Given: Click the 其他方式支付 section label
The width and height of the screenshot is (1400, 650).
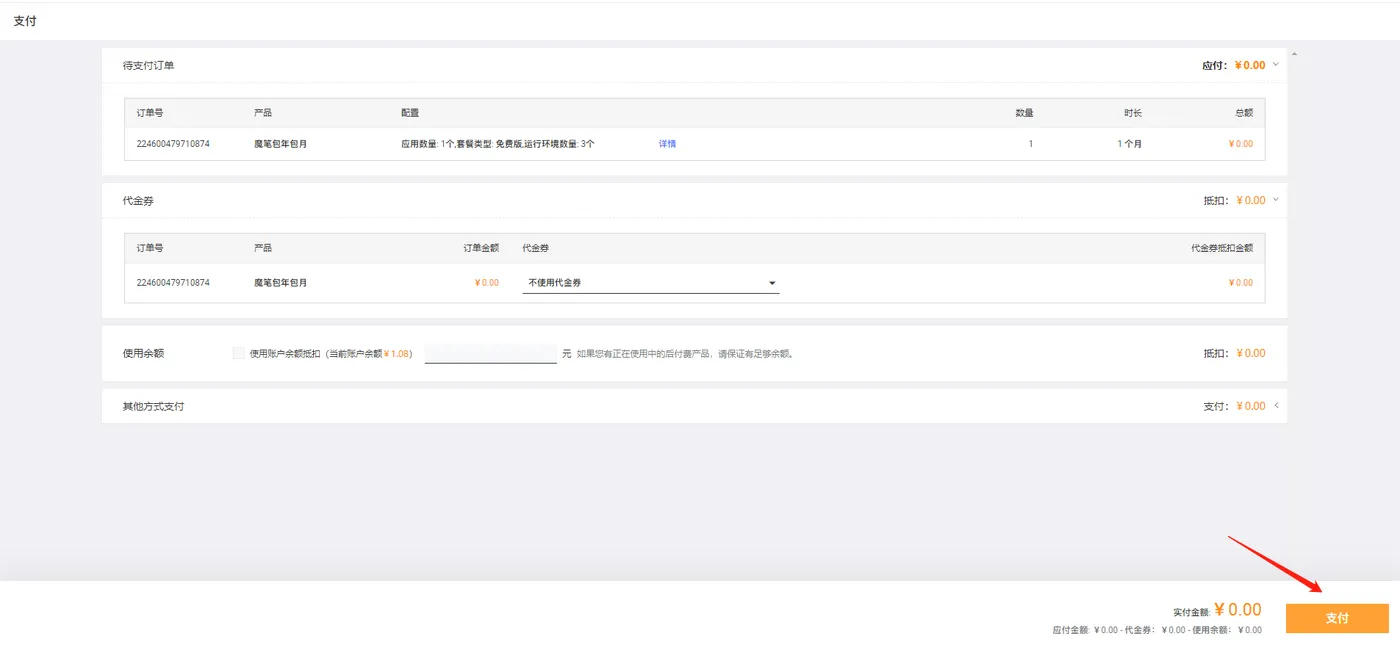Looking at the screenshot, I should pyautogui.click(x=153, y=406).
